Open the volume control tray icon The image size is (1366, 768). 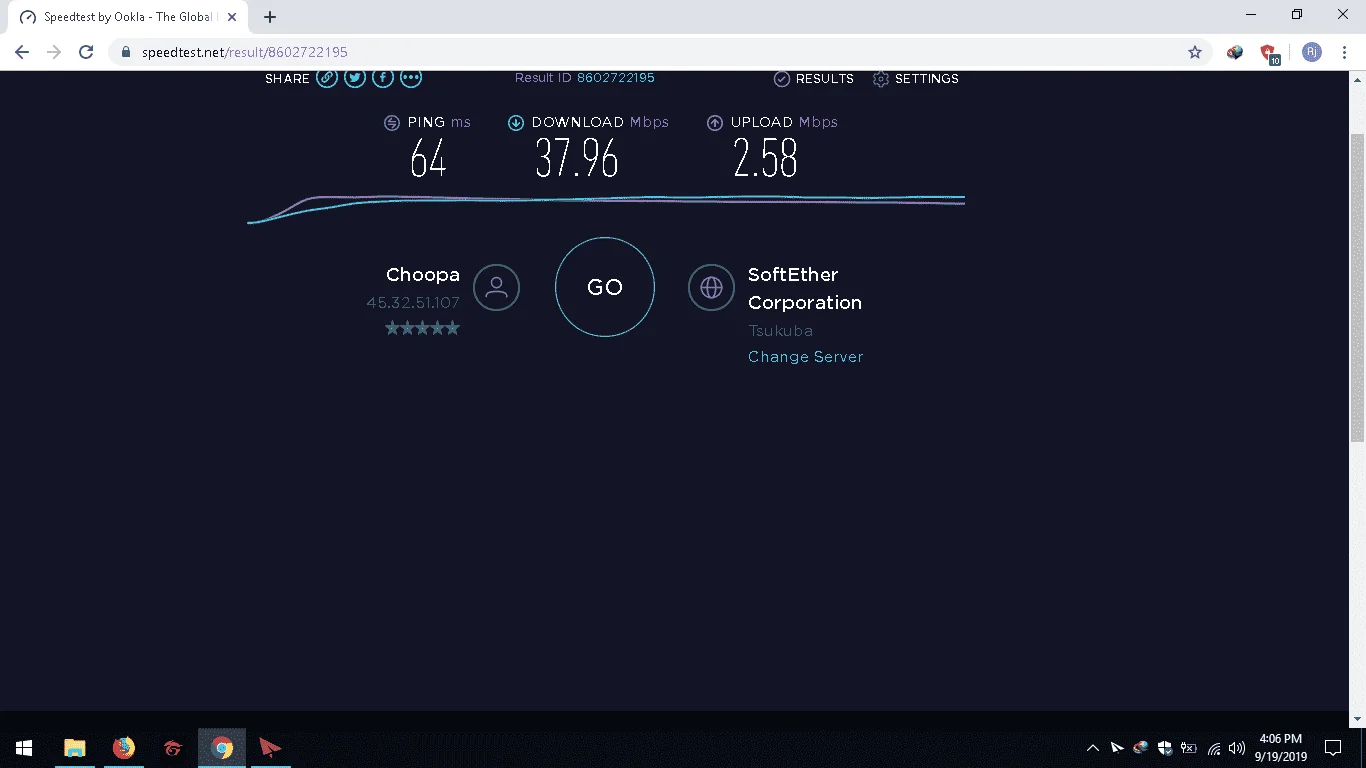[x=1237, y=748]
